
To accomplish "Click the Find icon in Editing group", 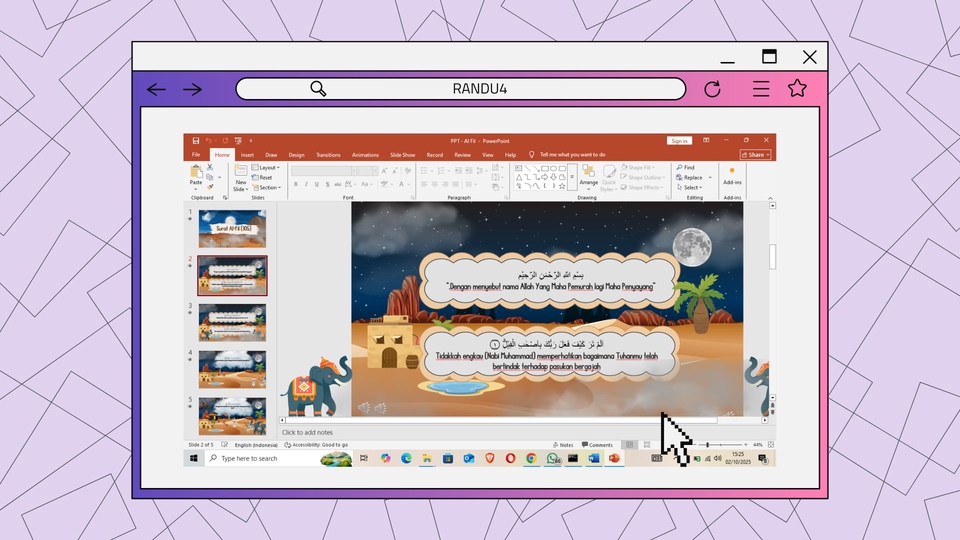I will pos(686,167).
